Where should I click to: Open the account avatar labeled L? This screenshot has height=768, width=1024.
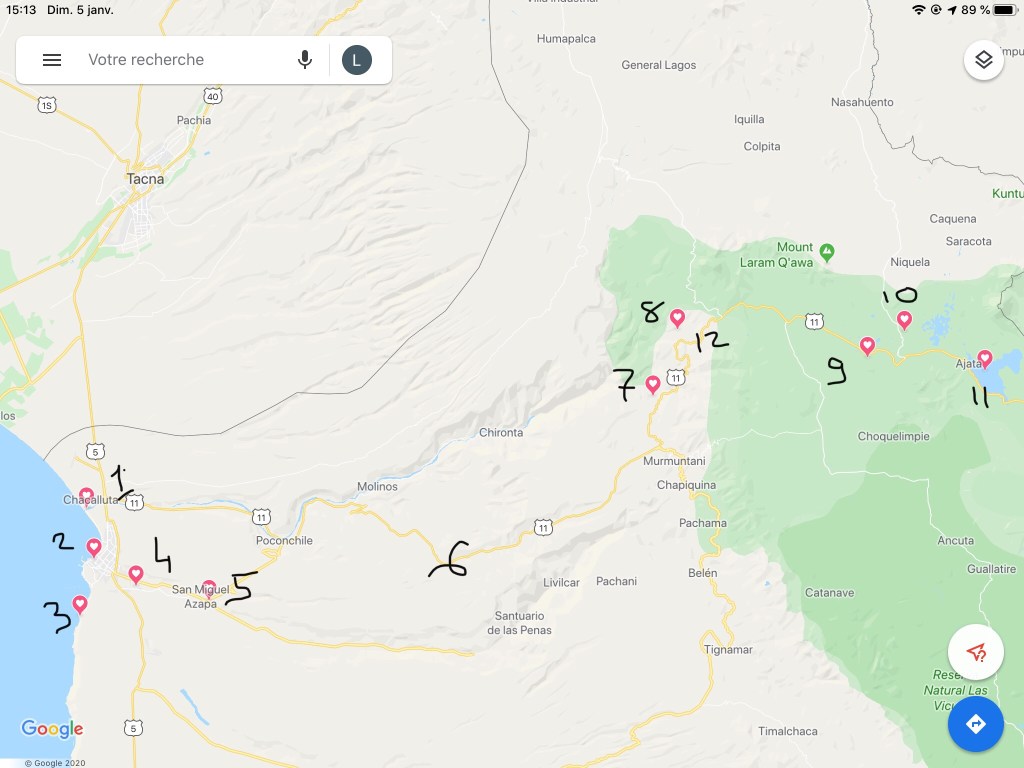(x=356, y=60)
